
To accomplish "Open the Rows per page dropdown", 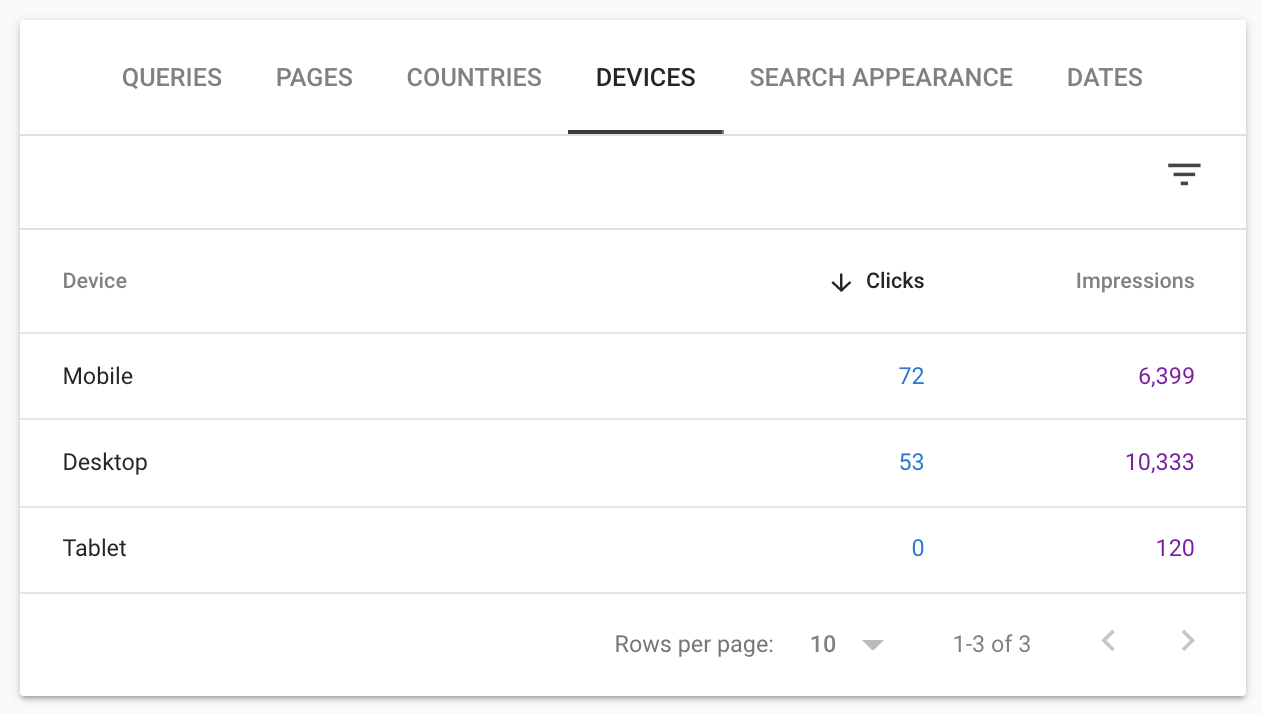I will tap(846, 644).
